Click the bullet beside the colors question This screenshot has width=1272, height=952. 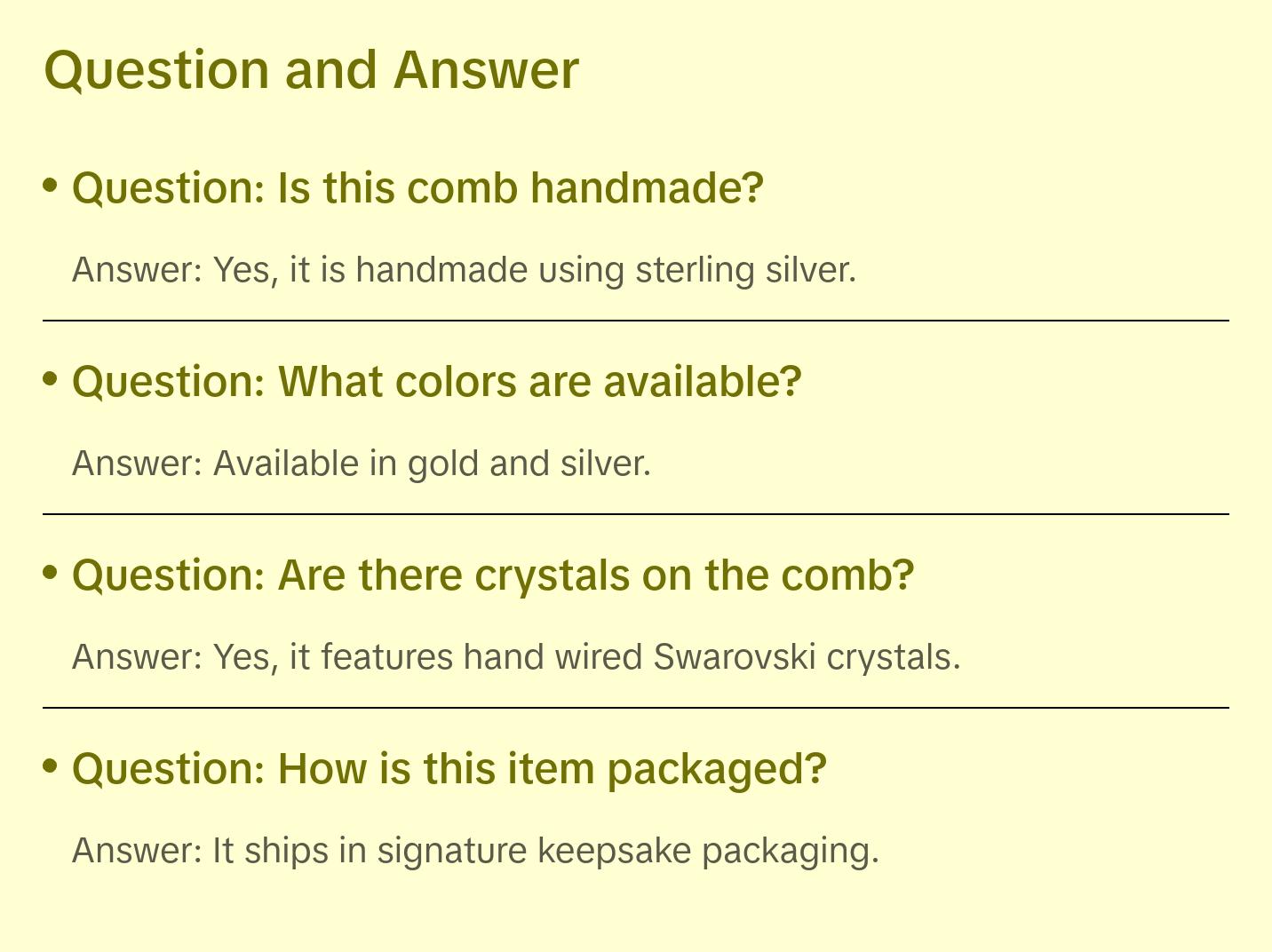coord(51,378)
